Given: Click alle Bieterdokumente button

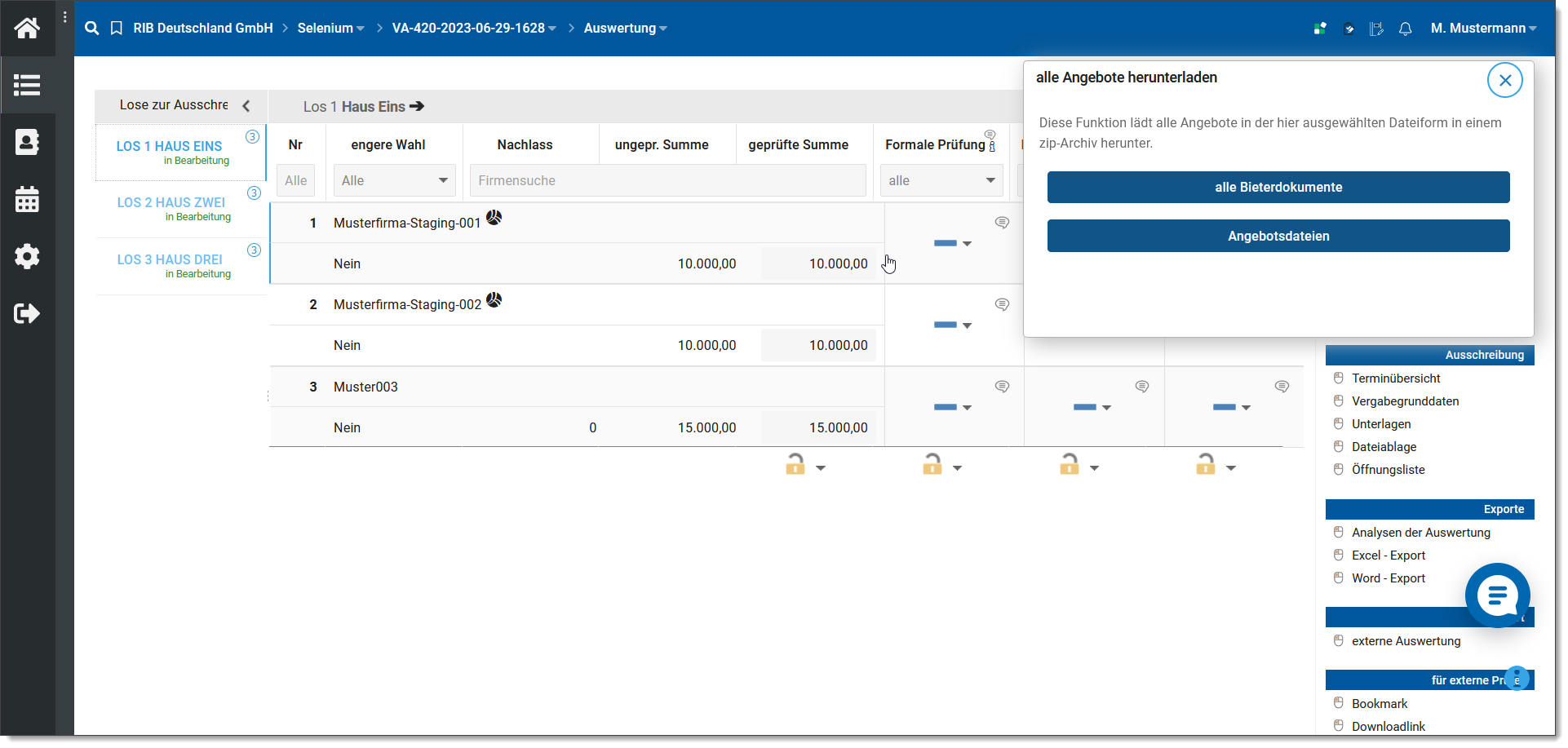Looking at the screenshot, I should (1278, 187).
